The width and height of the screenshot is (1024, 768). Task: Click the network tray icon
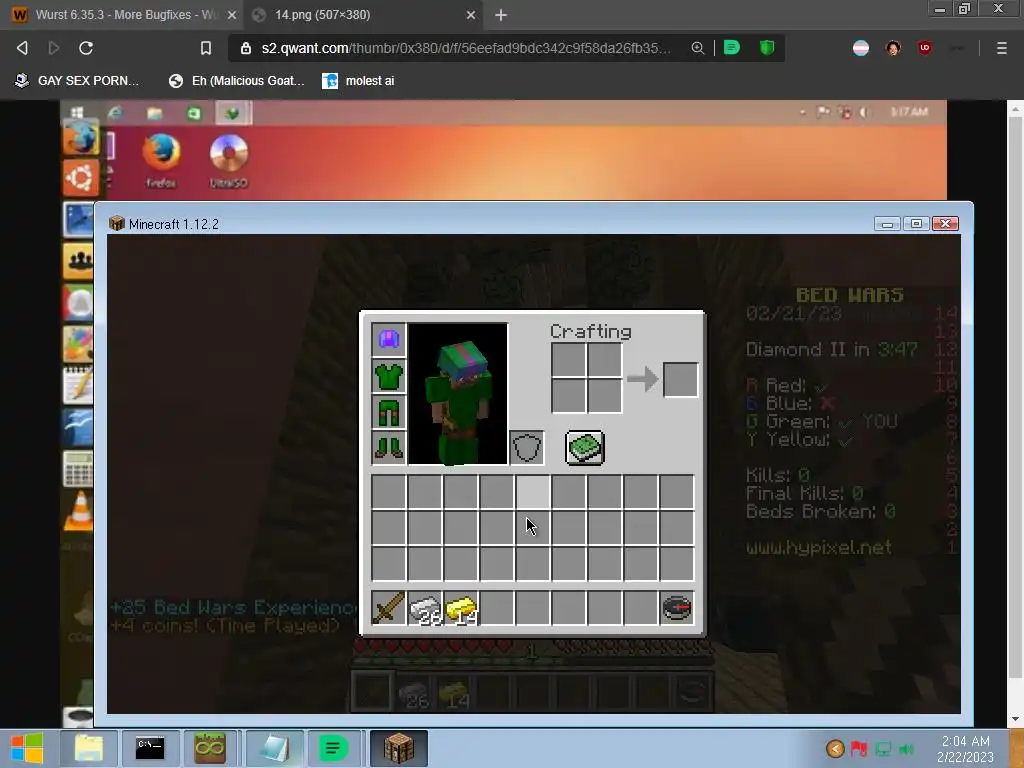pos(883,748)
